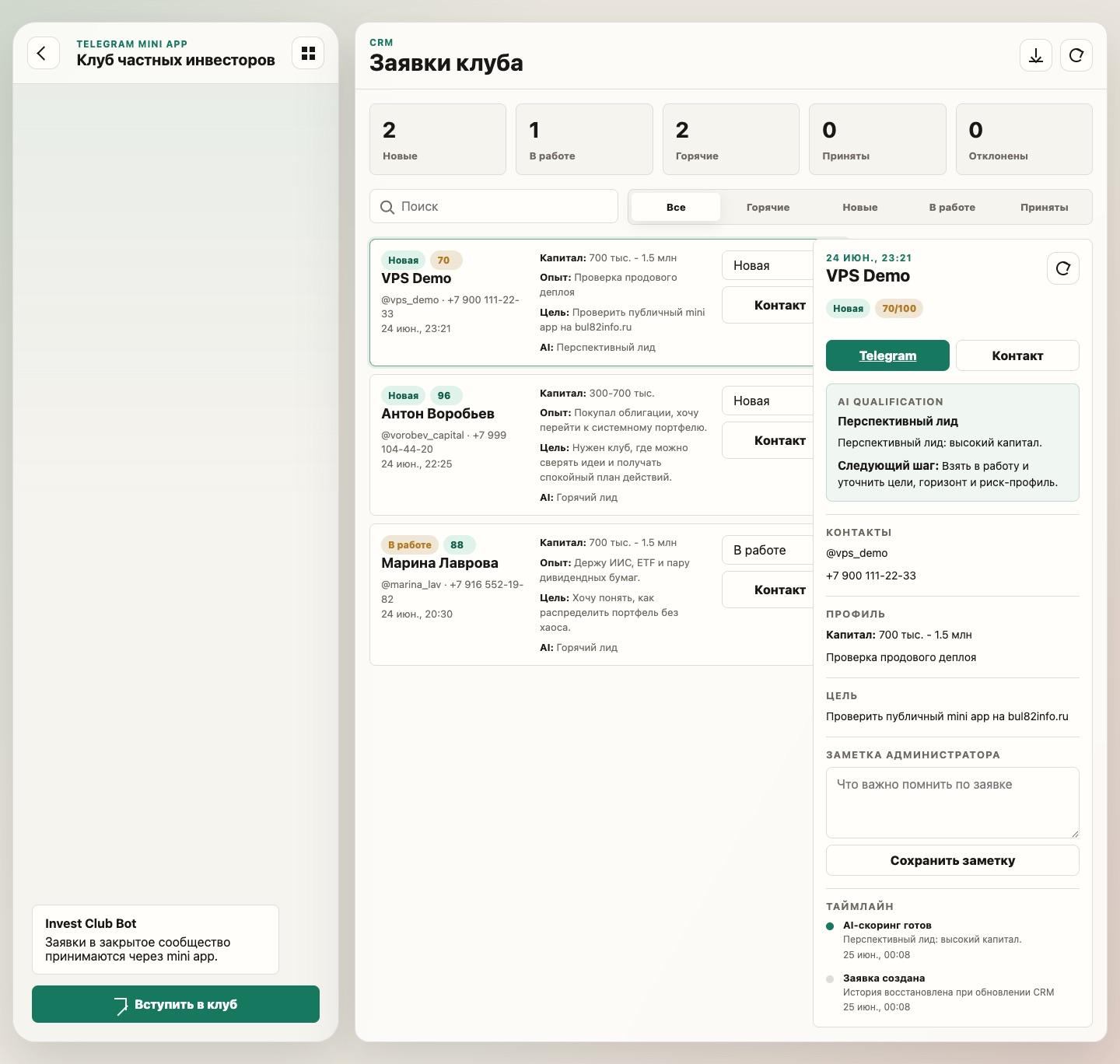Open Telegram link in detail panel

tap(887, 355)
